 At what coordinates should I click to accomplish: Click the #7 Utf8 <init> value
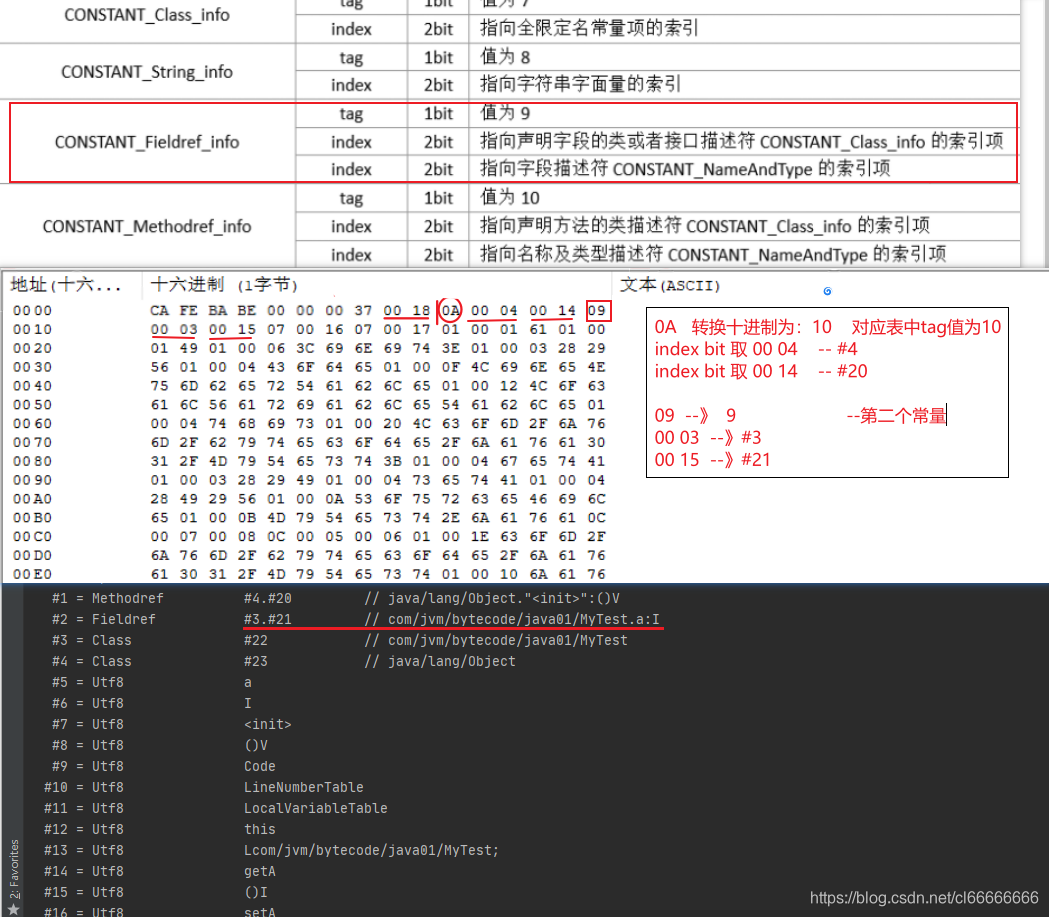pyautogui.click(x=268, y=724)
